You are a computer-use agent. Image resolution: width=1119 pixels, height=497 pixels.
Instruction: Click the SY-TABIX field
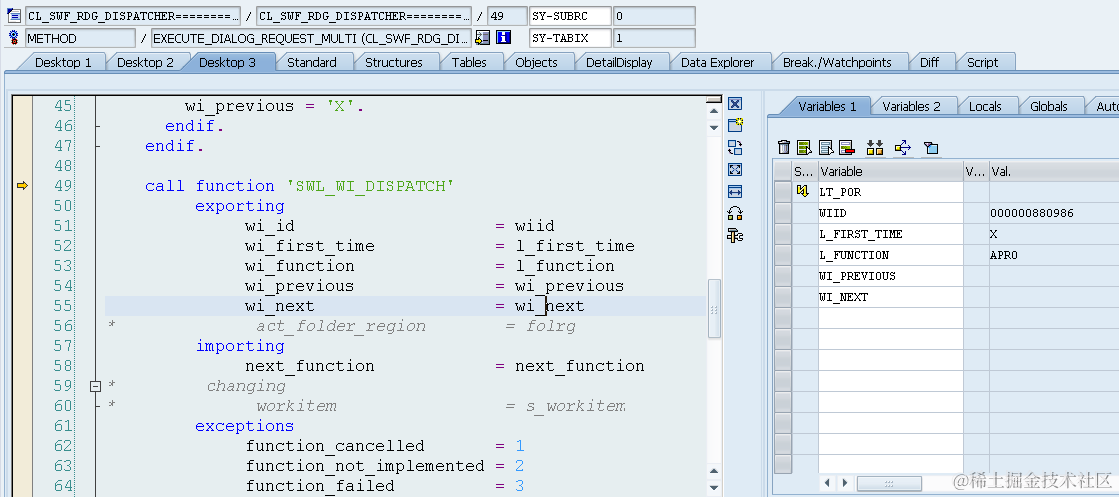(570, 38)
